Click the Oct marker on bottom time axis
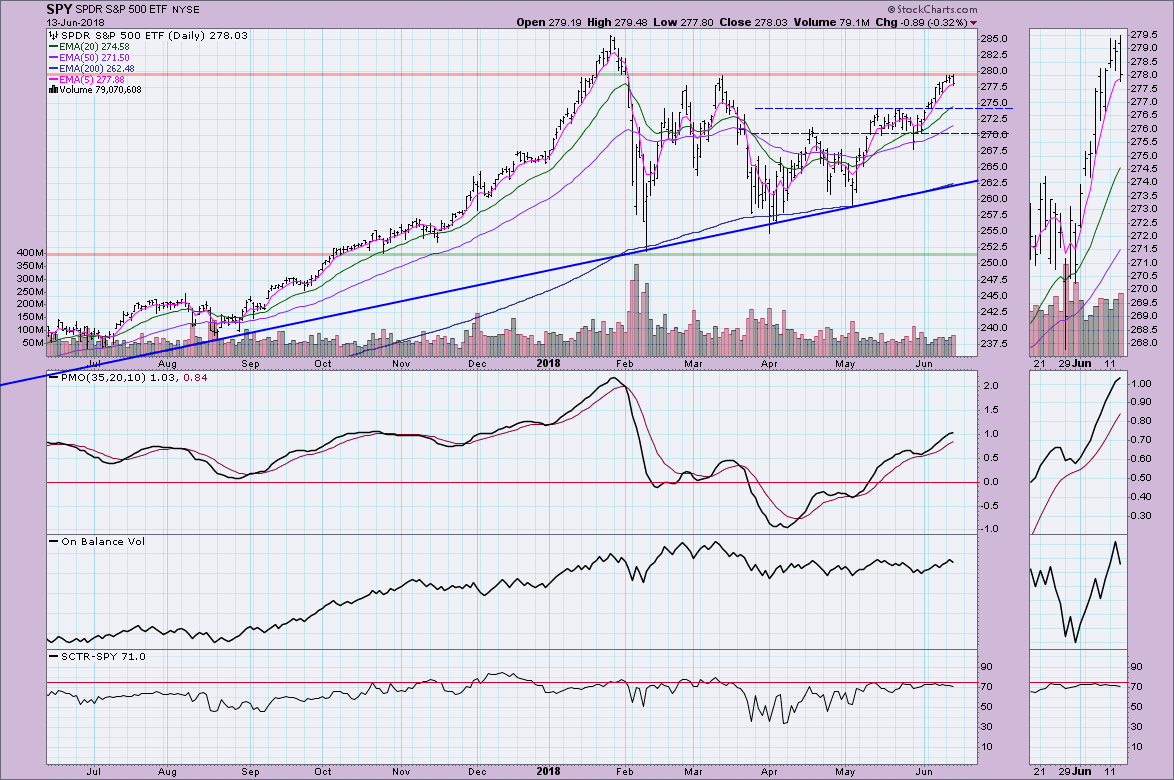The image size is (1174, 780). 322,771
